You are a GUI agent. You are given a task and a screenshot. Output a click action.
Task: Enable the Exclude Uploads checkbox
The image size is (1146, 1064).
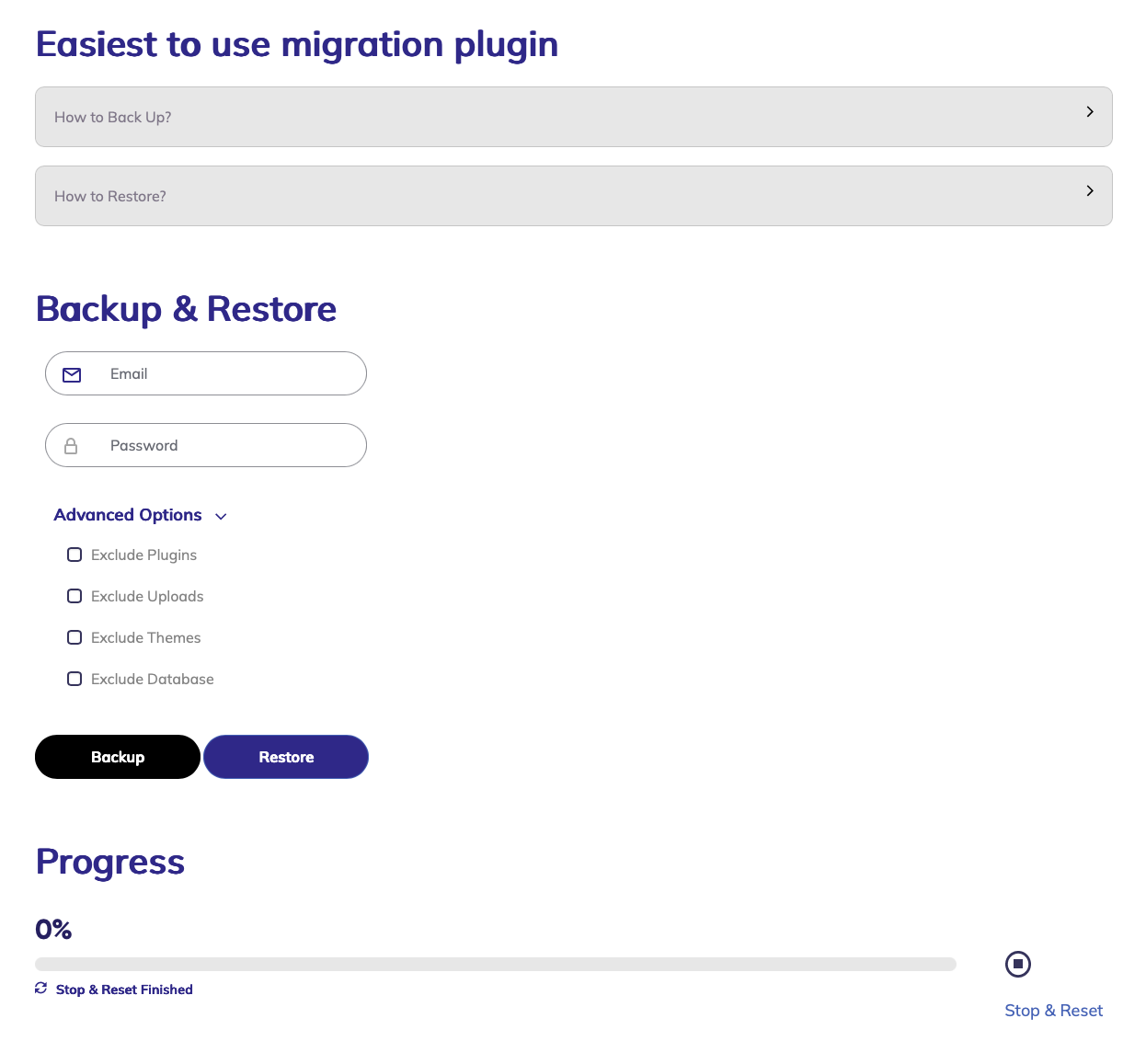(x=74, y=596)
